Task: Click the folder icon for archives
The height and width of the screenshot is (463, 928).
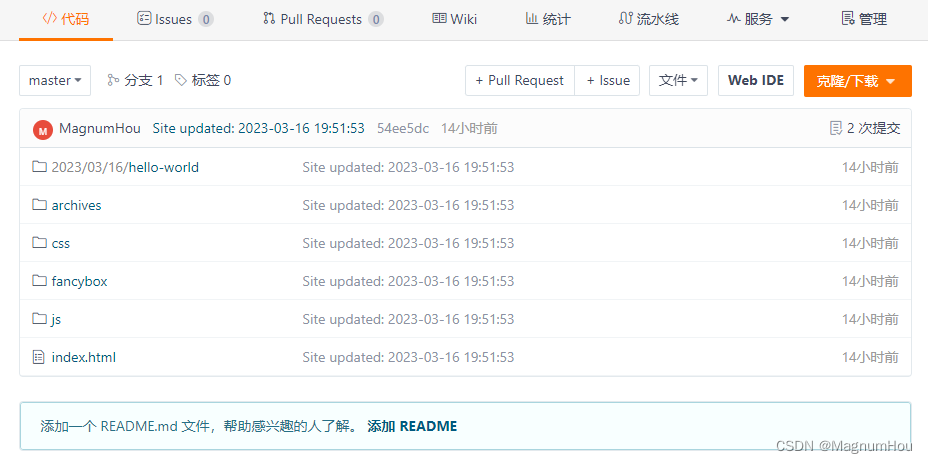Action: pyautogui.click(x=40, y=205)
